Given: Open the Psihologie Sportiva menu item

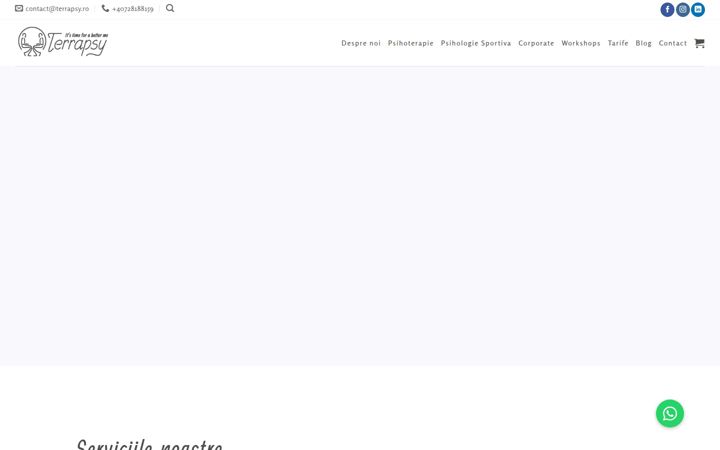Looking at the screenshot, I should click(476, 43).
